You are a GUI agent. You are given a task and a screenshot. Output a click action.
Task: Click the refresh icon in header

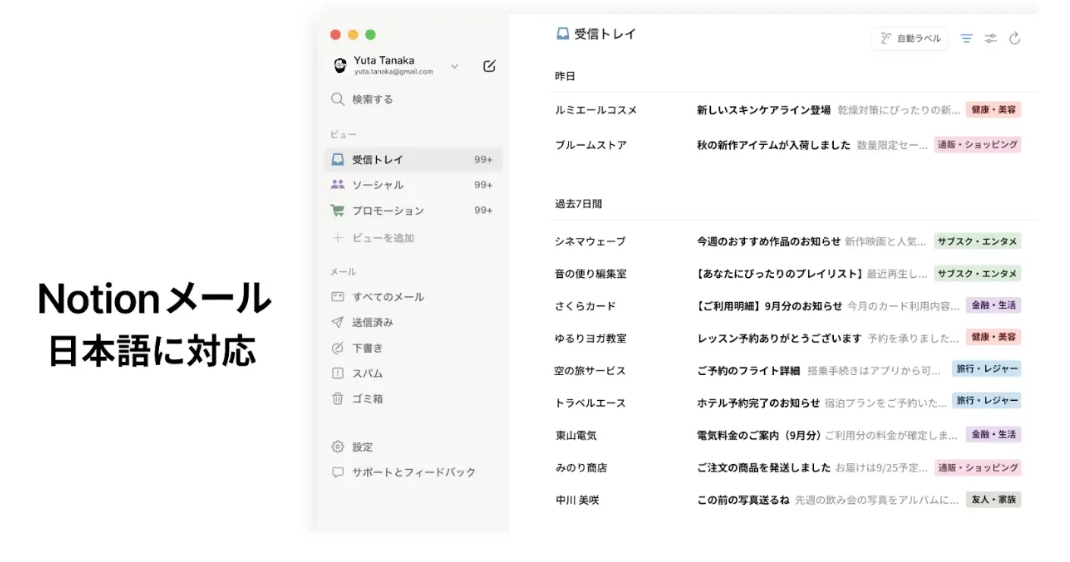point(1015,38)
